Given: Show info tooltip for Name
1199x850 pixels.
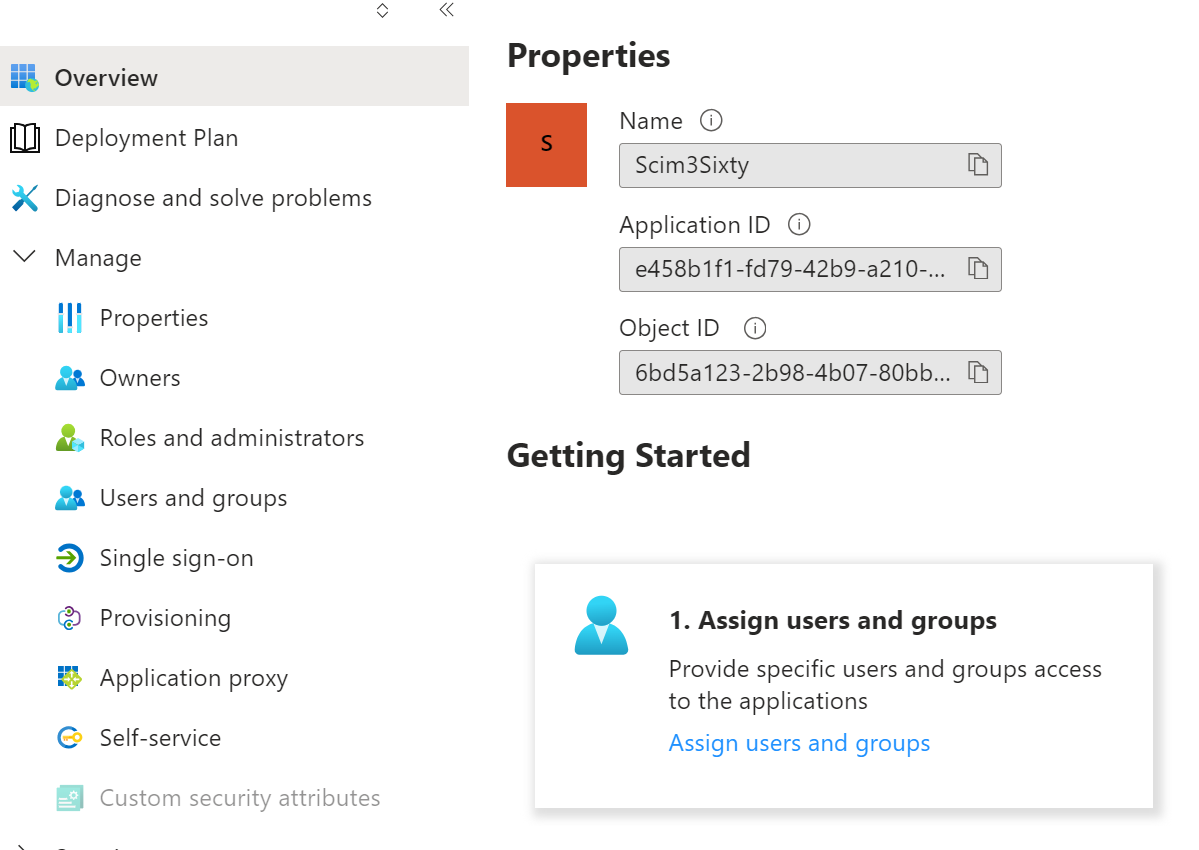Looking at the screenshot, I should pyautogui.click(x=711, y=121).
